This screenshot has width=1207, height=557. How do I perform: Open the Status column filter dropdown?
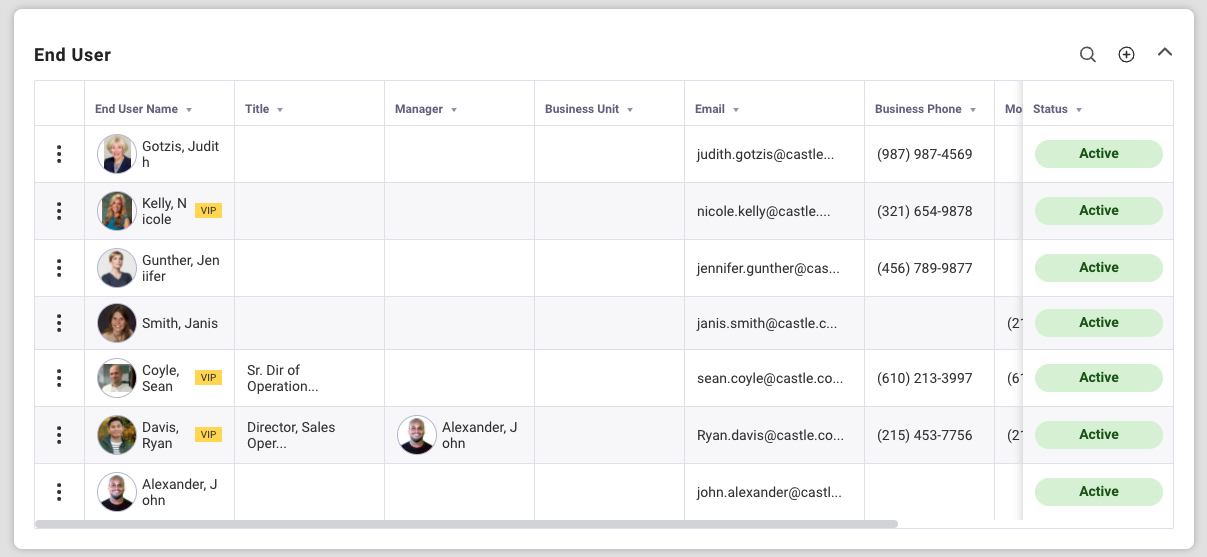pos(1079,110)
